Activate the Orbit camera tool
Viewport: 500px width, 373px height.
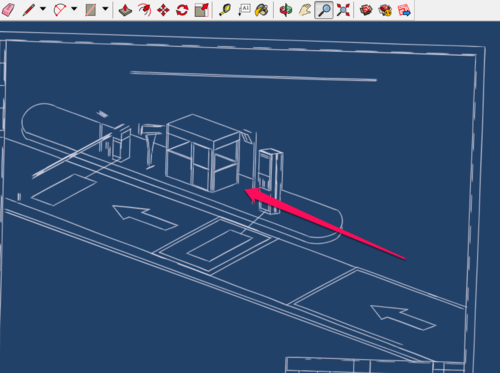(286, 10)
